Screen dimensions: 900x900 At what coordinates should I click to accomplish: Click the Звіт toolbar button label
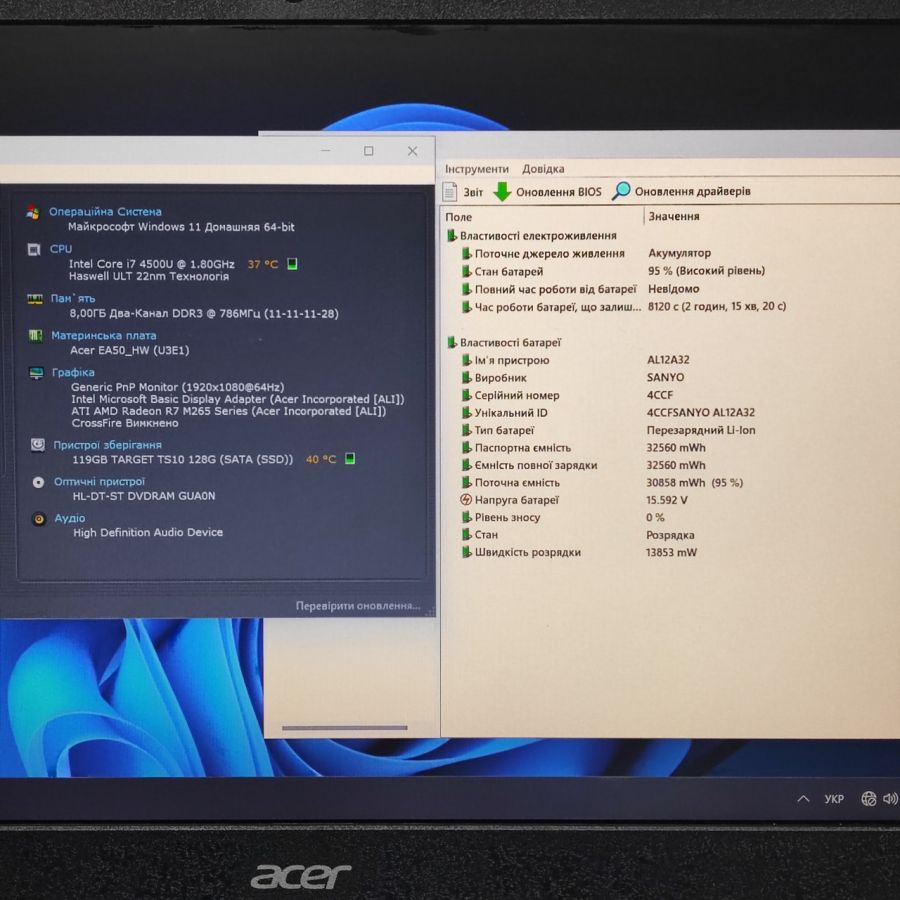(x=473, y=192)
